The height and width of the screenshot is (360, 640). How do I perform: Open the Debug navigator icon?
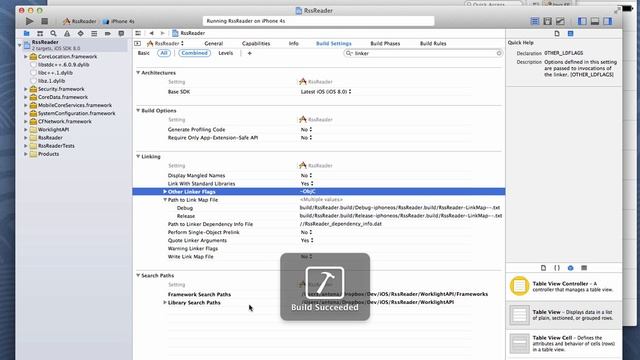pos(94,33)
